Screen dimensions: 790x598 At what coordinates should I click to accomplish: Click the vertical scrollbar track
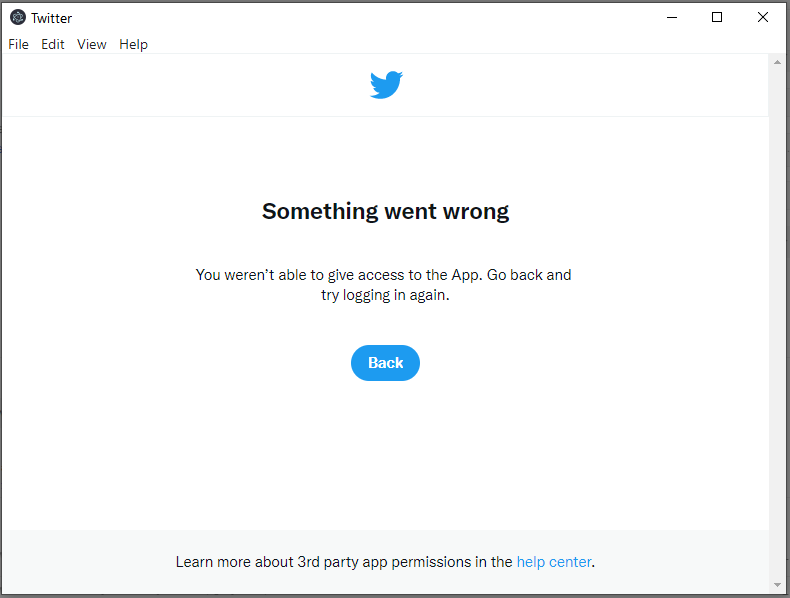click(777, 322)
